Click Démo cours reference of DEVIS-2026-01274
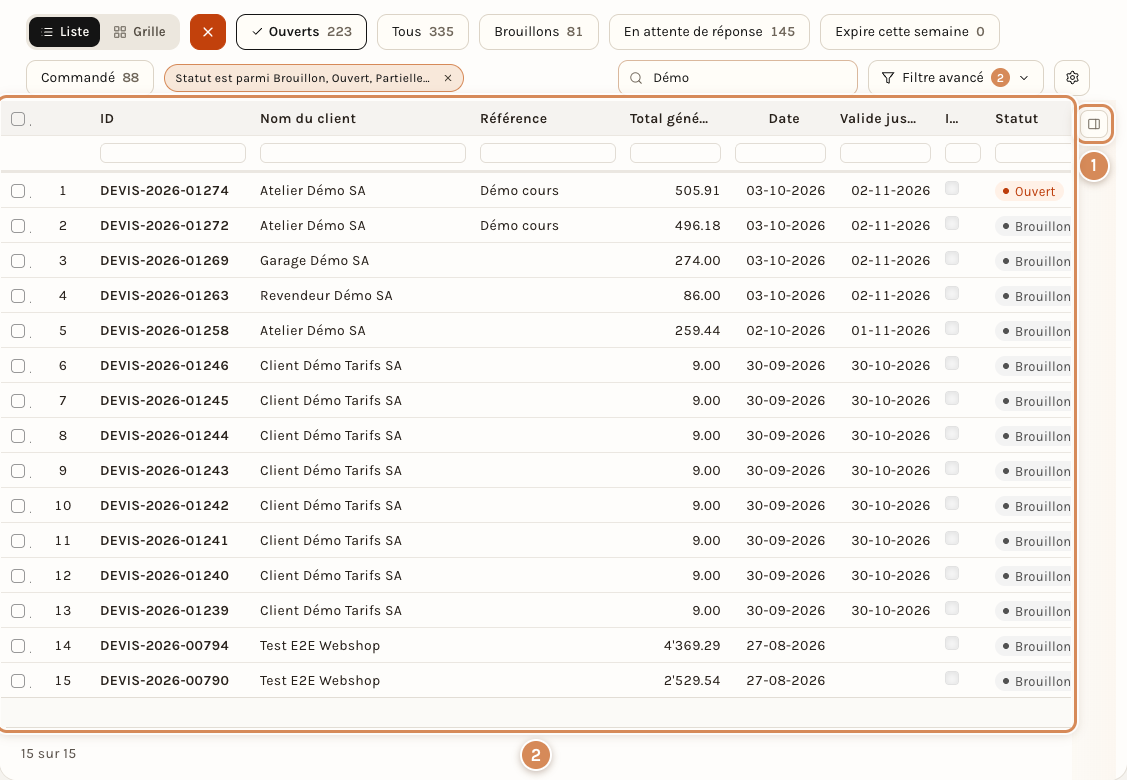This screenshot has width=1127, height=780. point(519,191)
